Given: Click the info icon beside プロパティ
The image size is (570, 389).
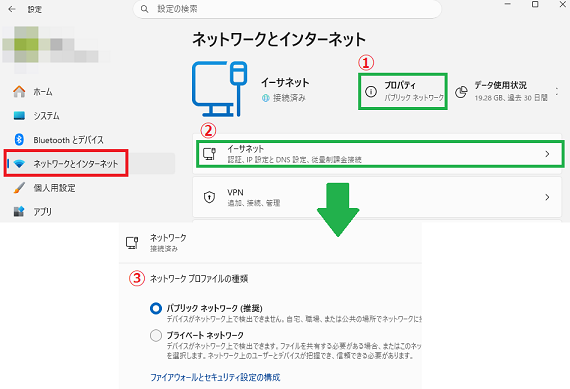Looking at the screenshot, I should pos(371,92).
